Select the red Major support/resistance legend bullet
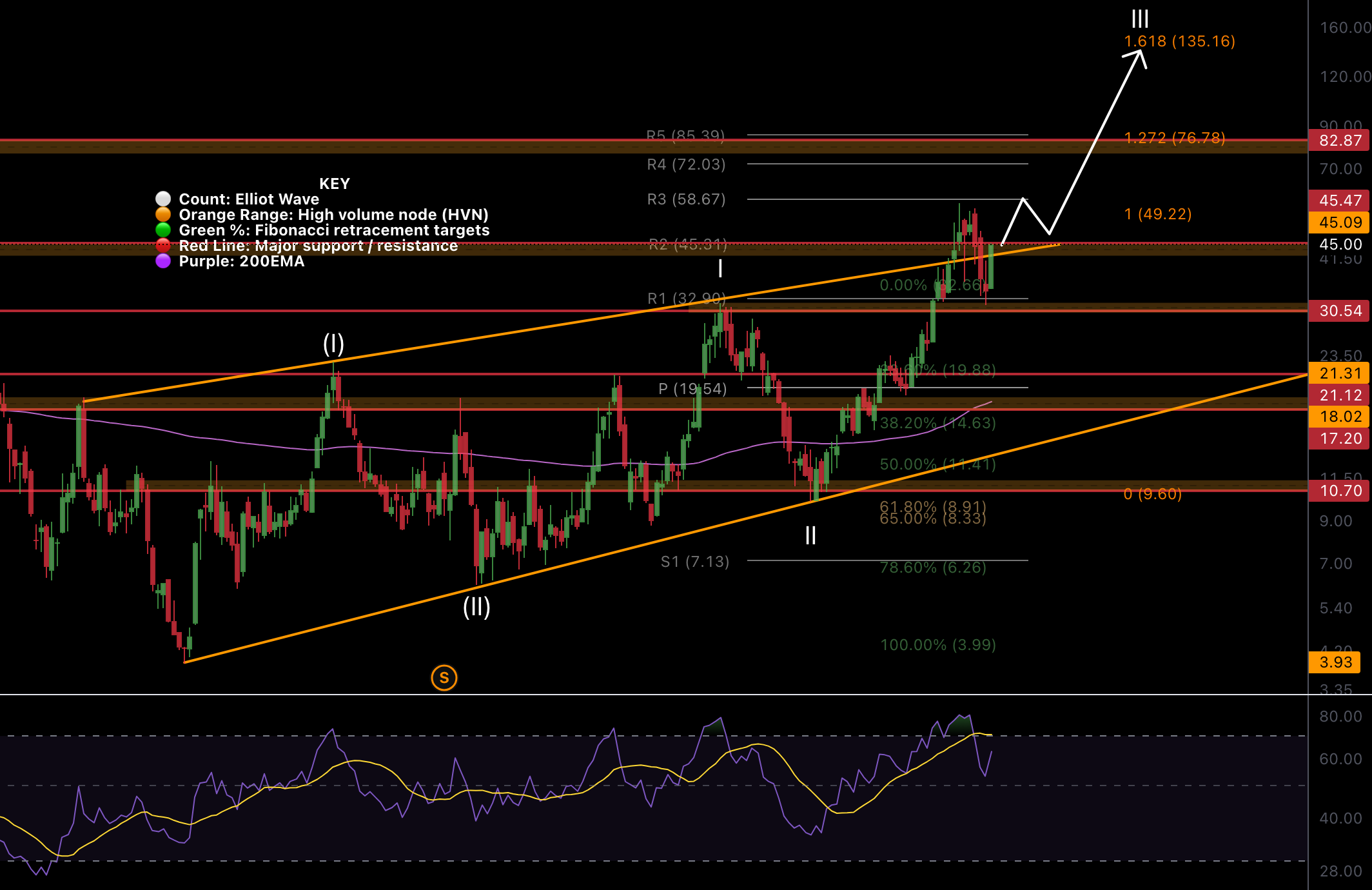Viewport: 1372px width, 890px height. tap(162, 246)
